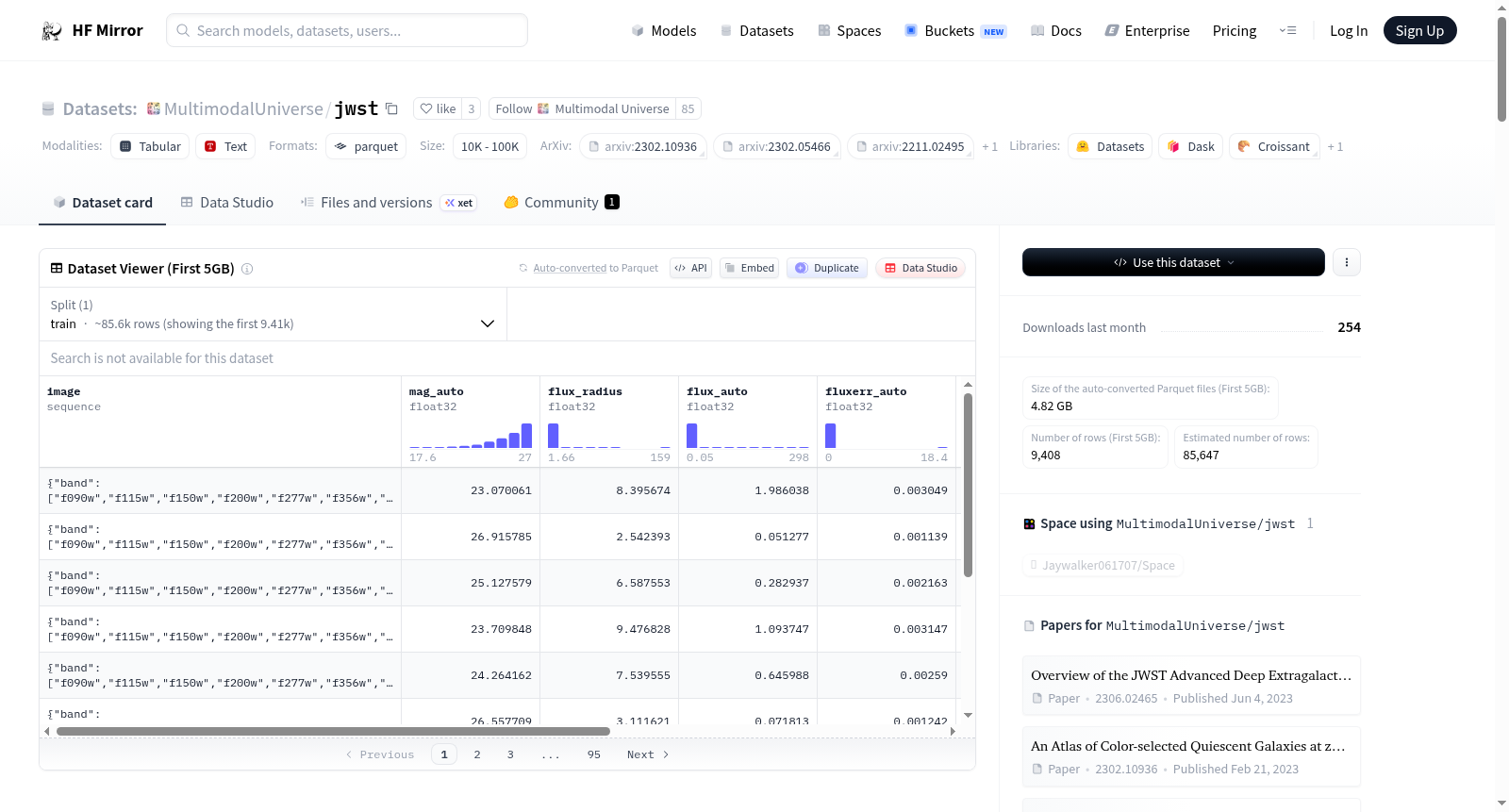Click the Embed button

[x=749, y=268]
